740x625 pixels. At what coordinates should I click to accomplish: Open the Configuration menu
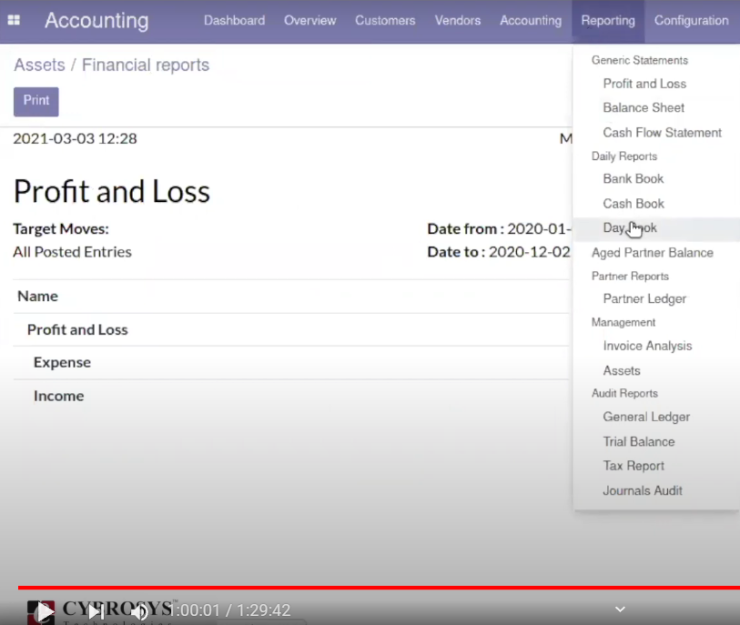691,20
